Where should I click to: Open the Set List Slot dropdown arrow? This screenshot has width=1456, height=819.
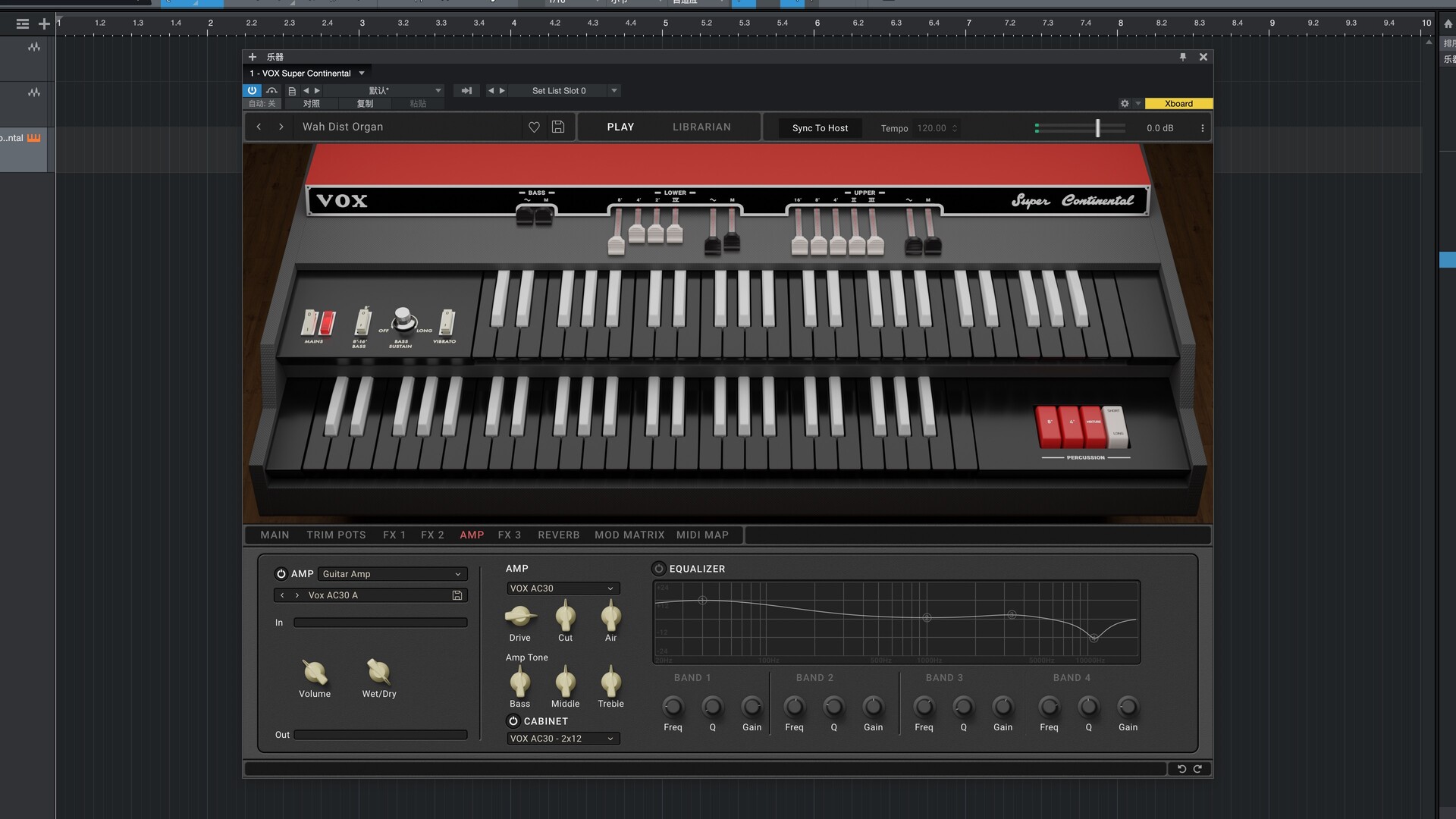click(x=614, y=90)
